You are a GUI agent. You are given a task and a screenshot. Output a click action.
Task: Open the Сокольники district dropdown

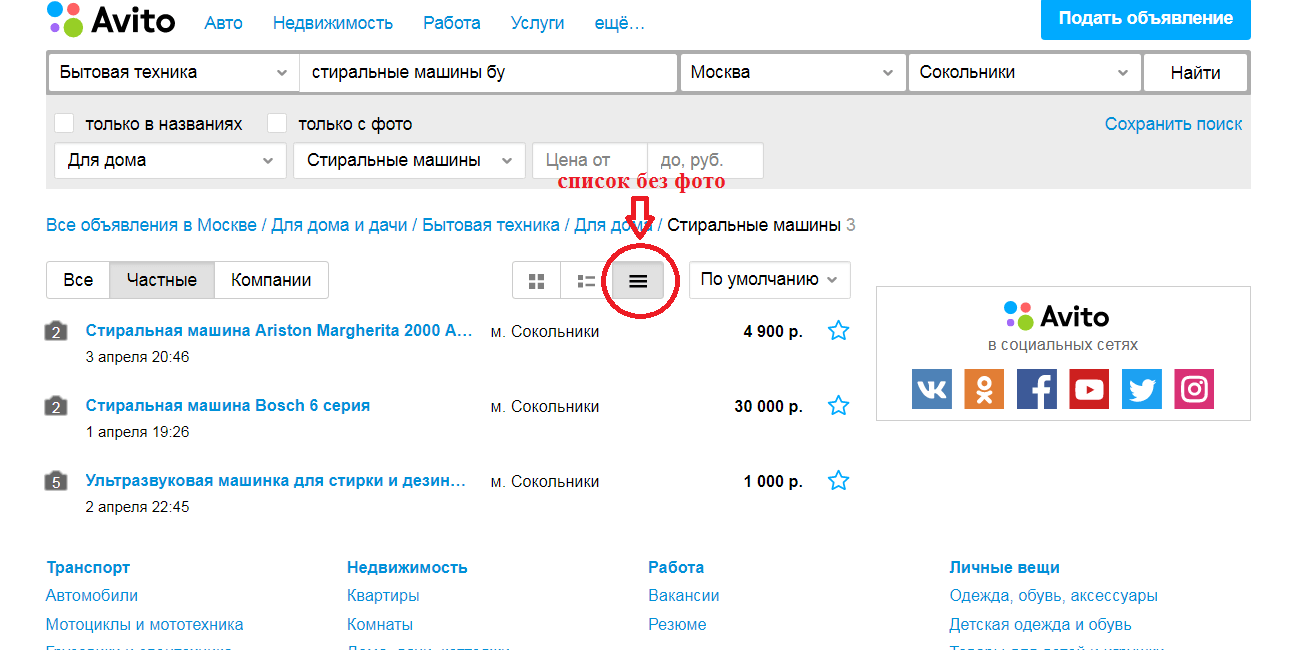click(x=1024, y=73)
